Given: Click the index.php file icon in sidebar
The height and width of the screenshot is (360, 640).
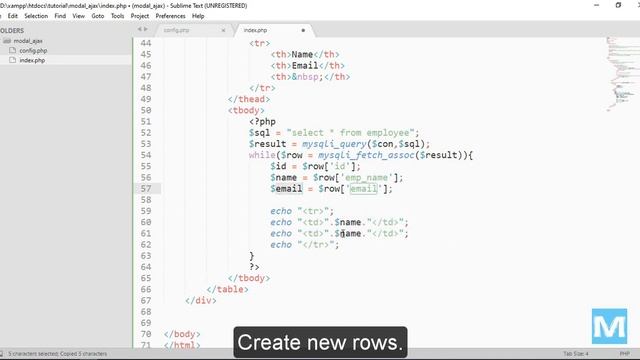Looking at the screenshot, I should click(13, 60).
